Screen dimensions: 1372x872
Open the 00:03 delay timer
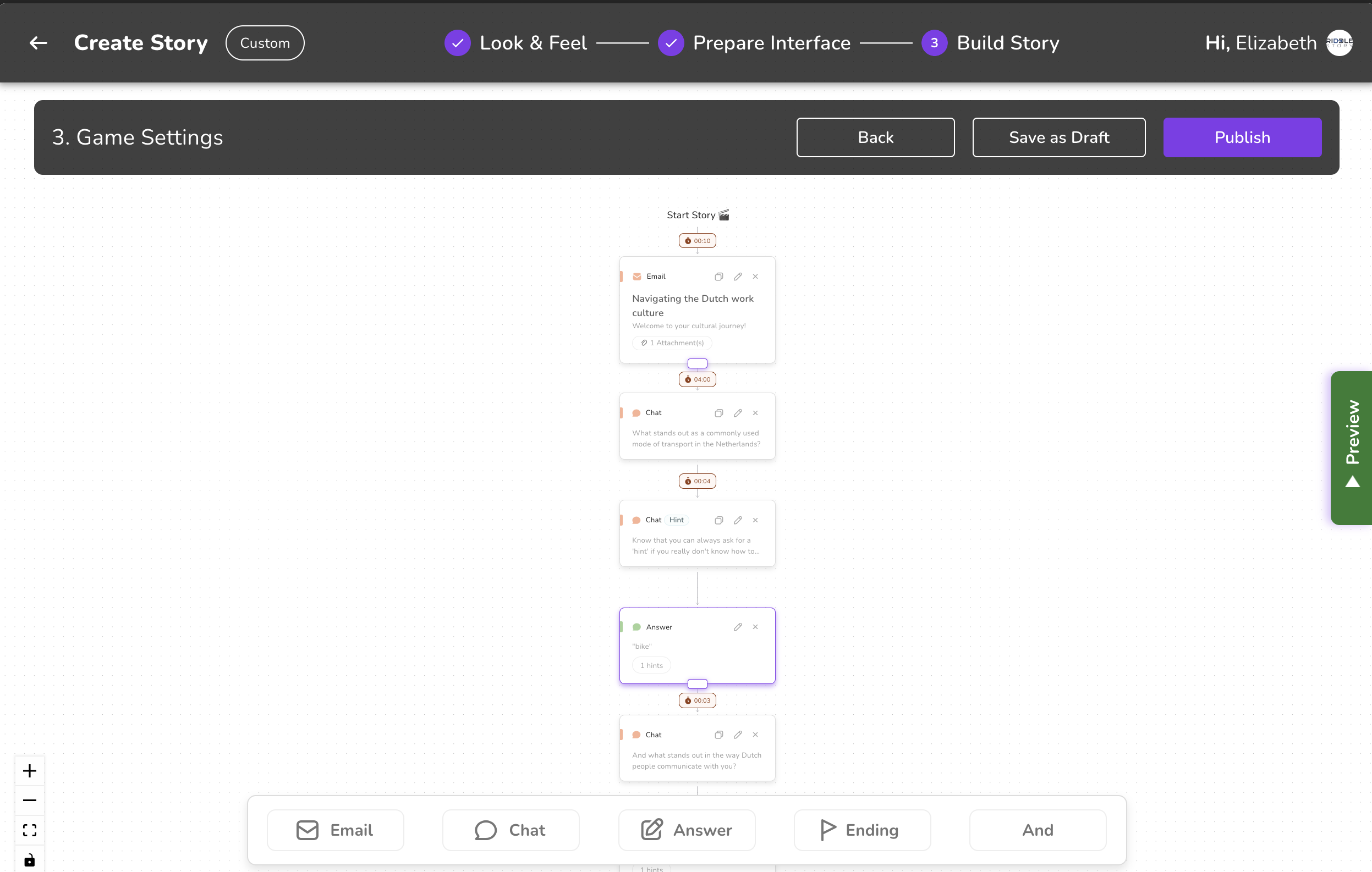click(x=698, y=700)
